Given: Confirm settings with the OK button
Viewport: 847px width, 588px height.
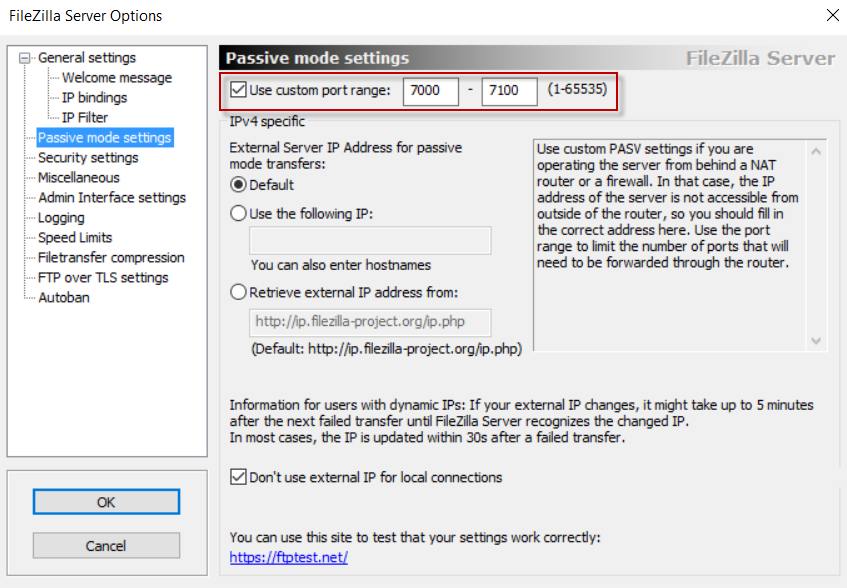Looking at the screenshot, I should [106, 501].
